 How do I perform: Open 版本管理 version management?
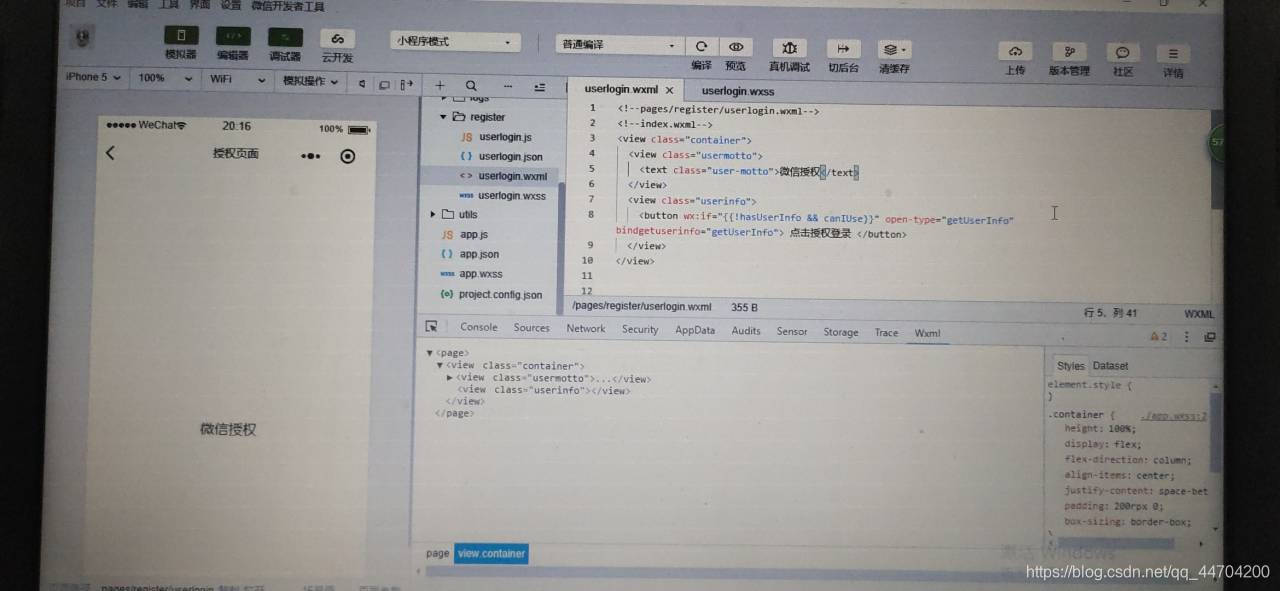click(x=1069, y=52)
